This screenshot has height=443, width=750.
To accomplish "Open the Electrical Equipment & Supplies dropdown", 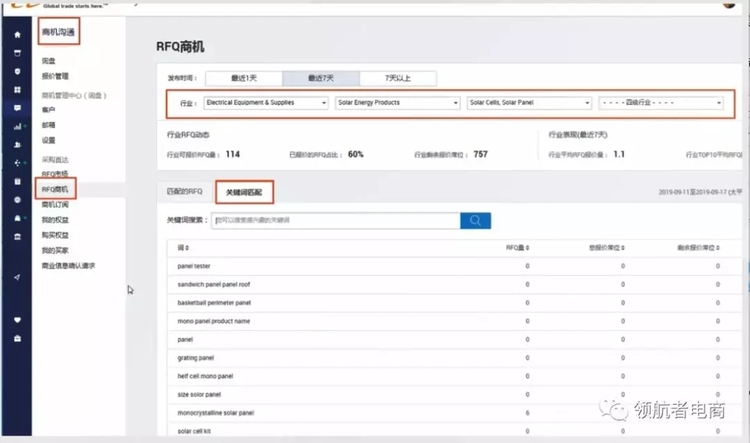I will tap(266, 102).
